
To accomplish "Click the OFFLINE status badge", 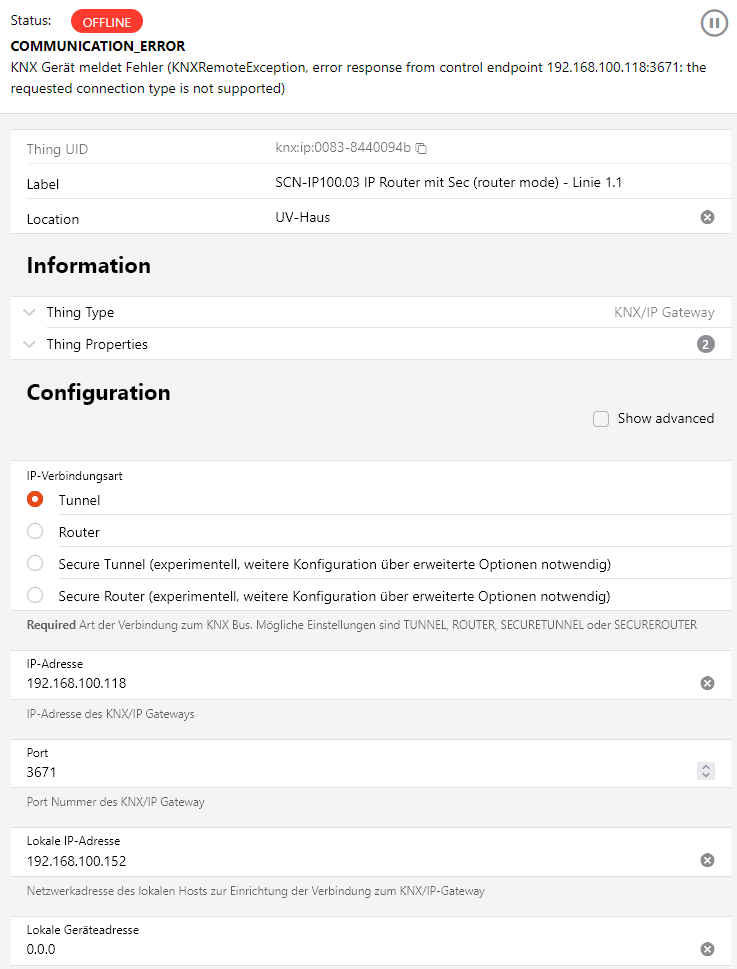I will pyautogui.click(x=107, y=21).
